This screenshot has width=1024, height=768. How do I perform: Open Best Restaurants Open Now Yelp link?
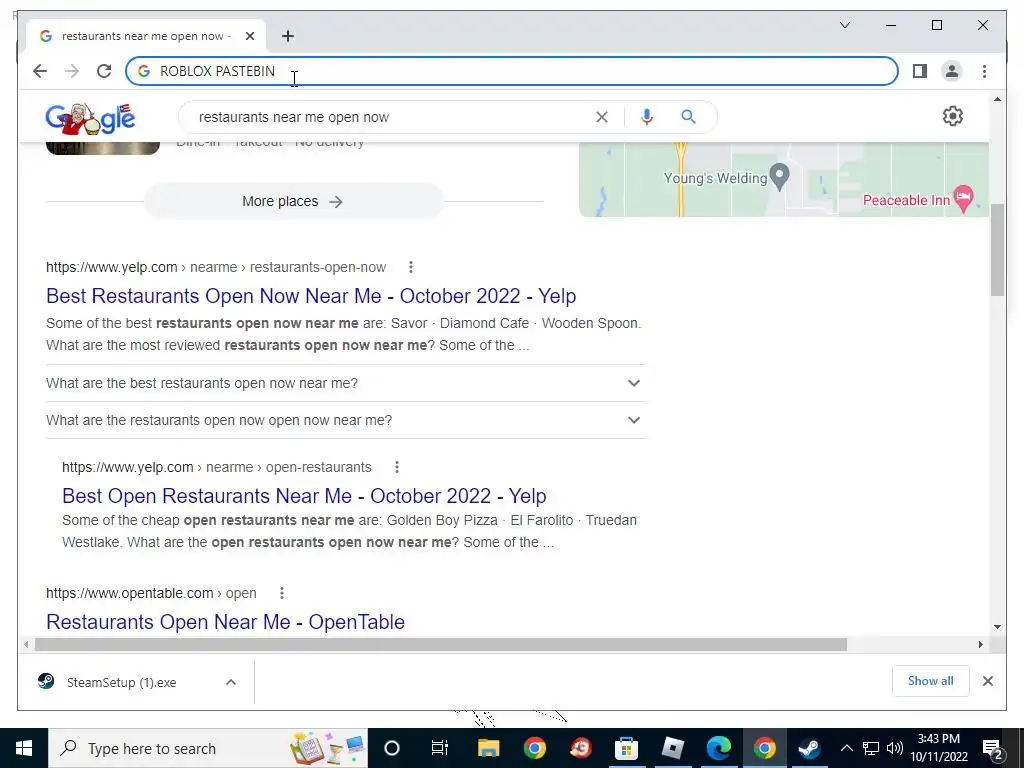[311, 296]
